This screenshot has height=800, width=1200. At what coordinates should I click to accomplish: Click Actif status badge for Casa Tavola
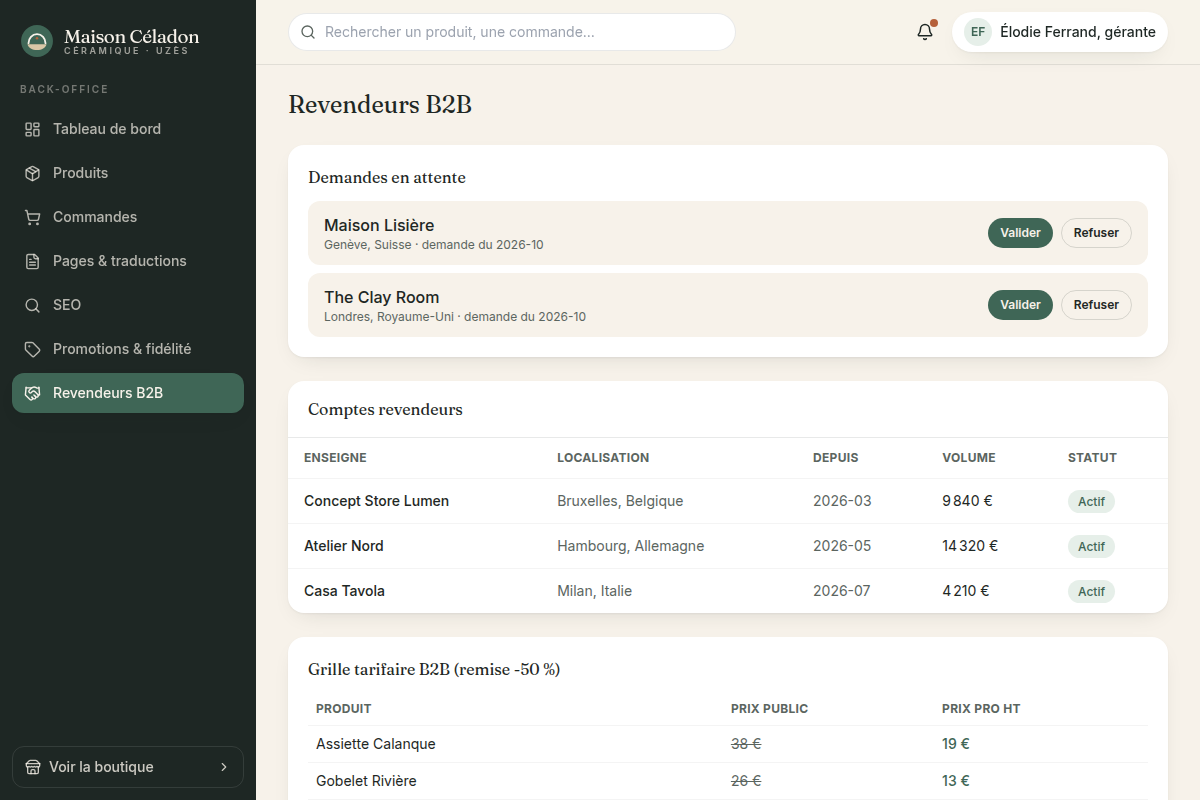1091,591
